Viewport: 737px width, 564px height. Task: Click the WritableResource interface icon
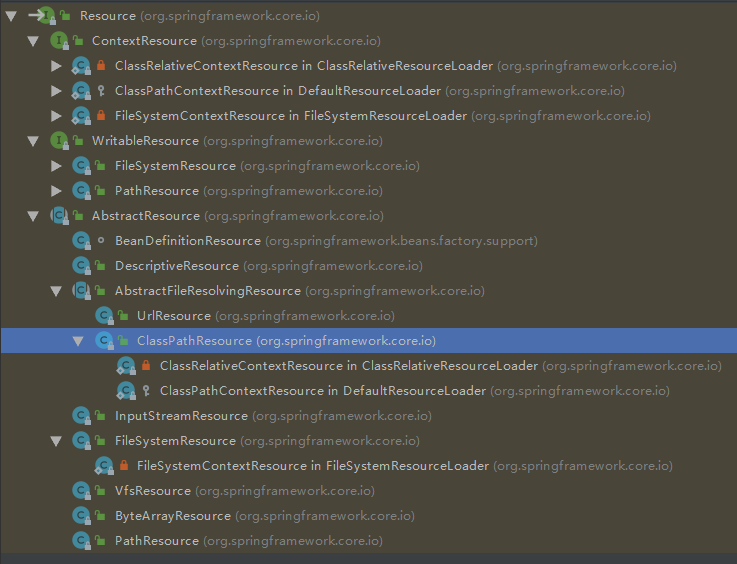[59, 141]
